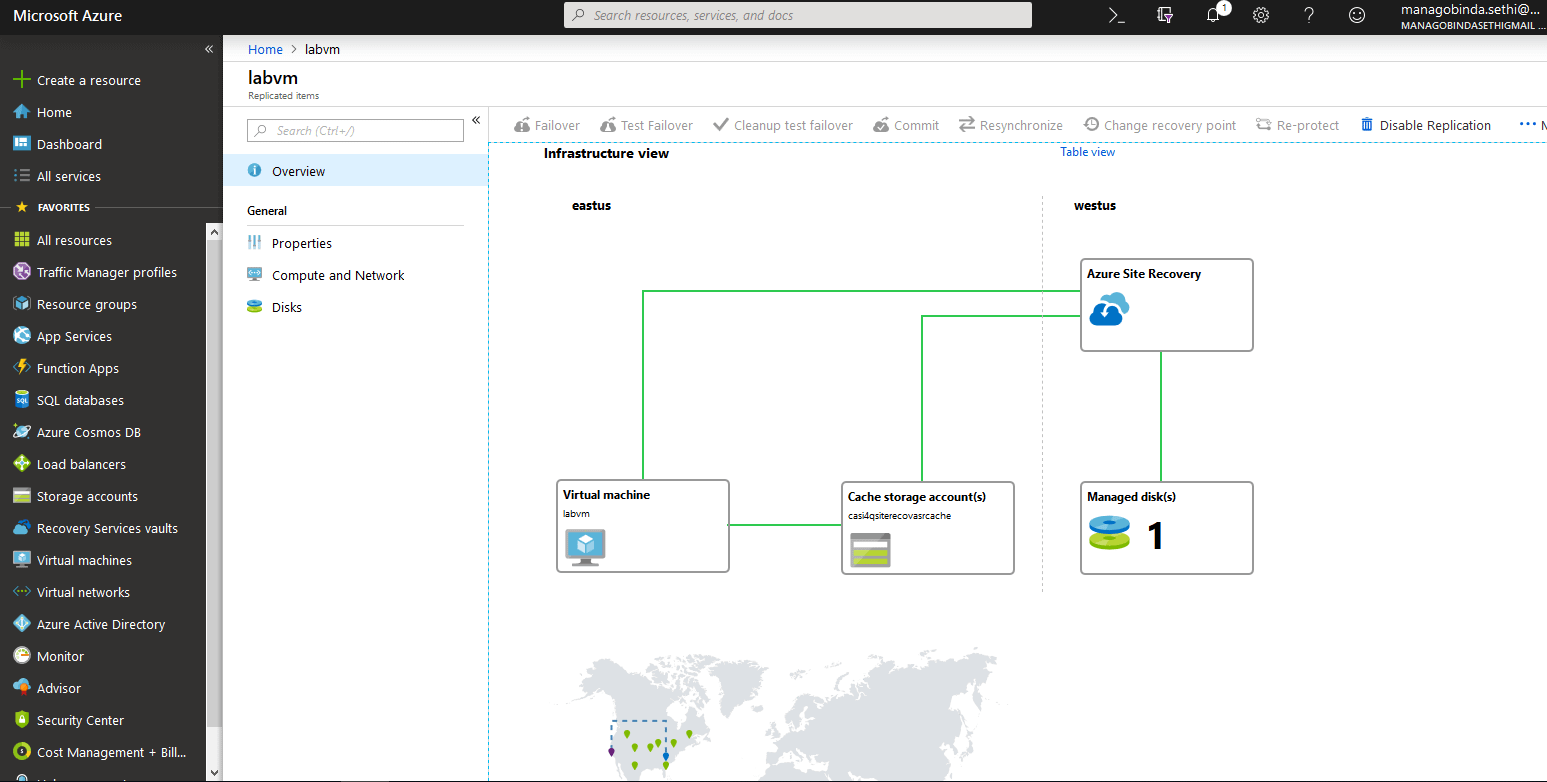The height and width of the screenshot is (782, 1547).
Task: Click the Load balancers icon
Action: [x=21, y=464]
